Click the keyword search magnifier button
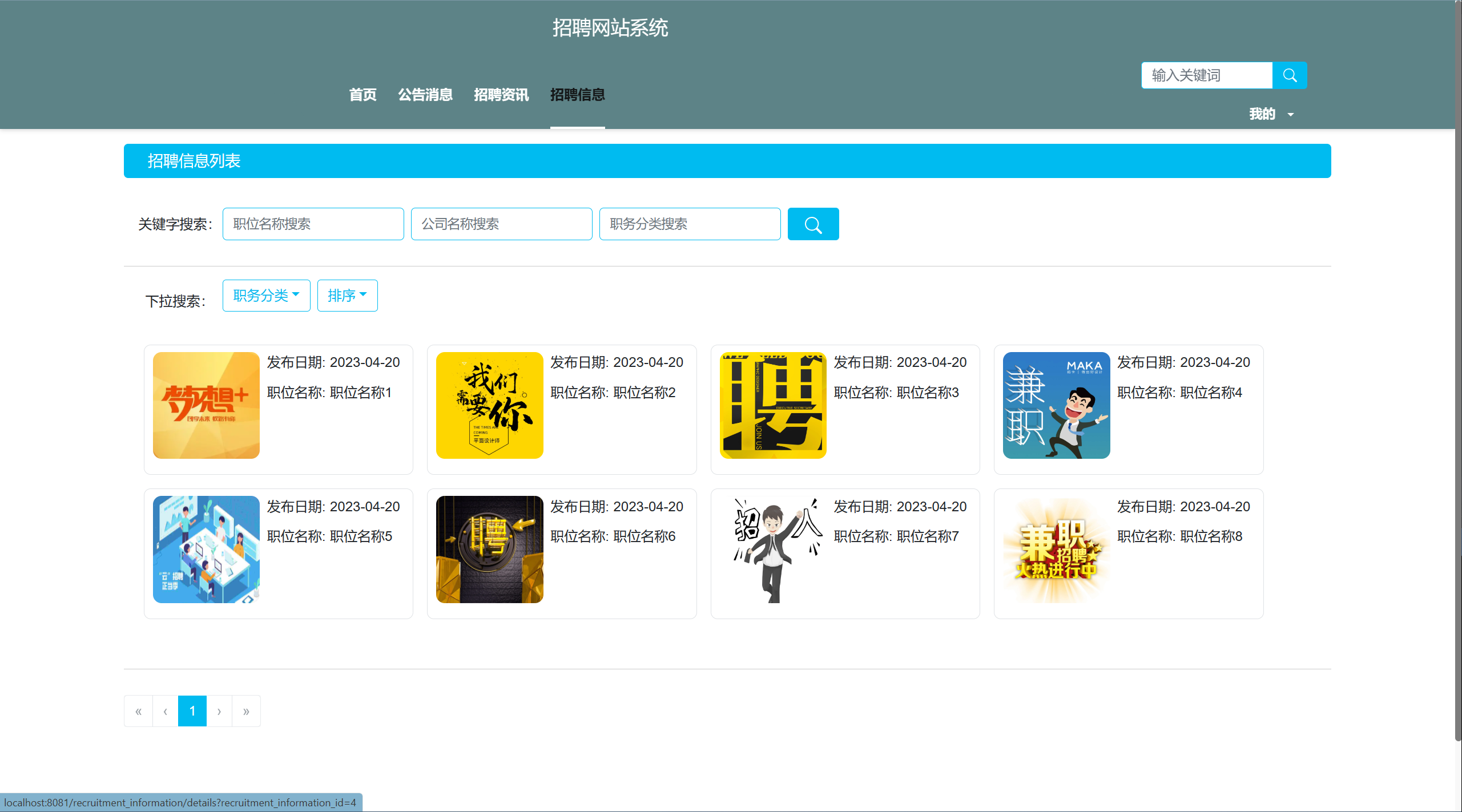This screenshot has height=812, width=1462. 812,224
